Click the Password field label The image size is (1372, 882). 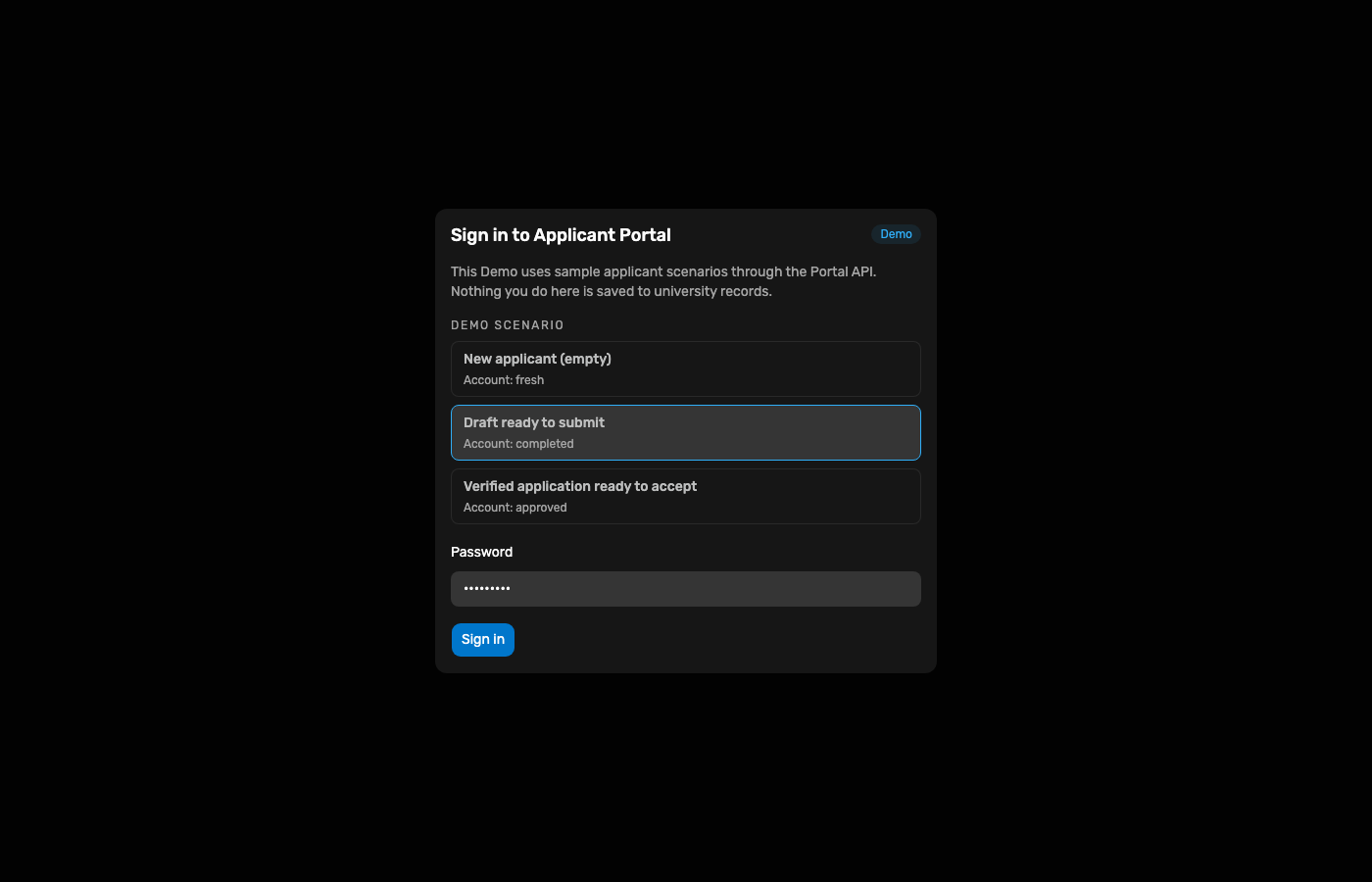481,552
